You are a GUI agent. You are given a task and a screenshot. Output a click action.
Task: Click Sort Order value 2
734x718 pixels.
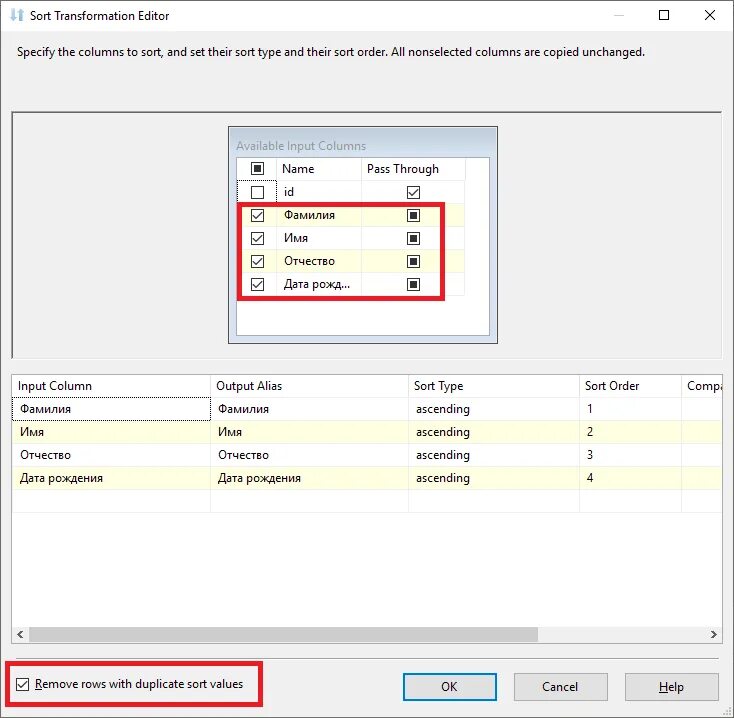pos(630,432)
